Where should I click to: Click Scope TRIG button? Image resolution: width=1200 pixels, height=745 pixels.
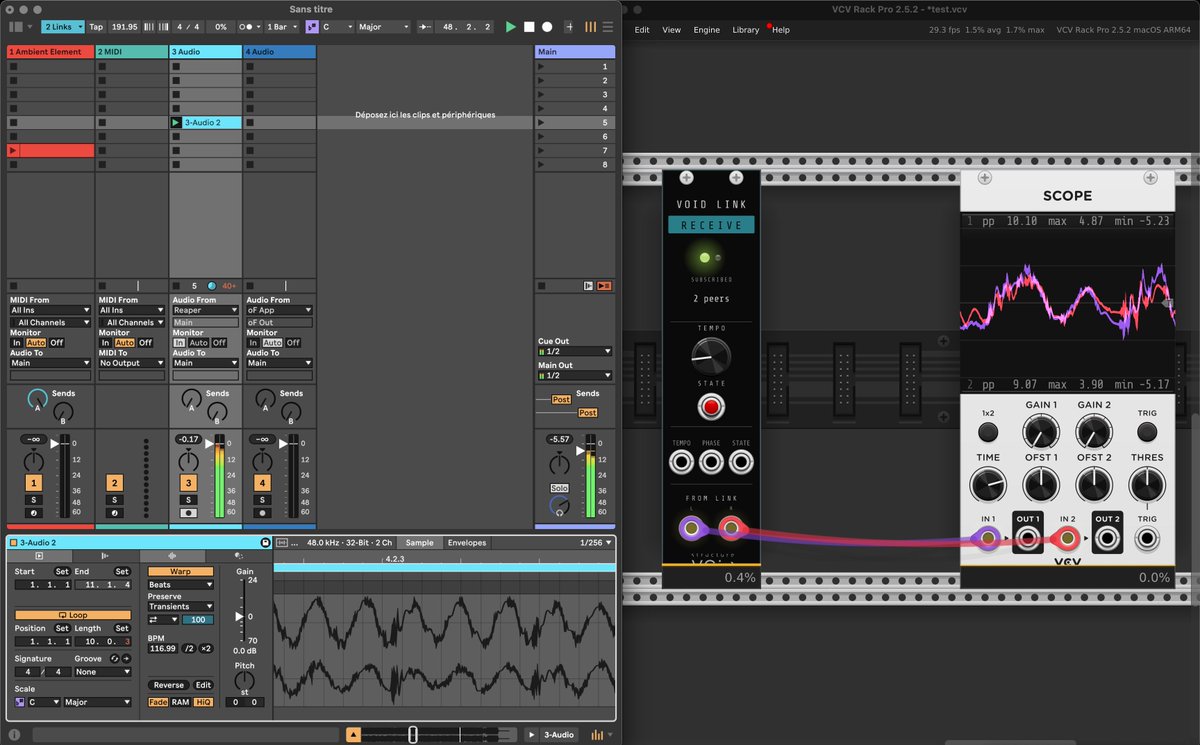click(x=1147, y=432)
